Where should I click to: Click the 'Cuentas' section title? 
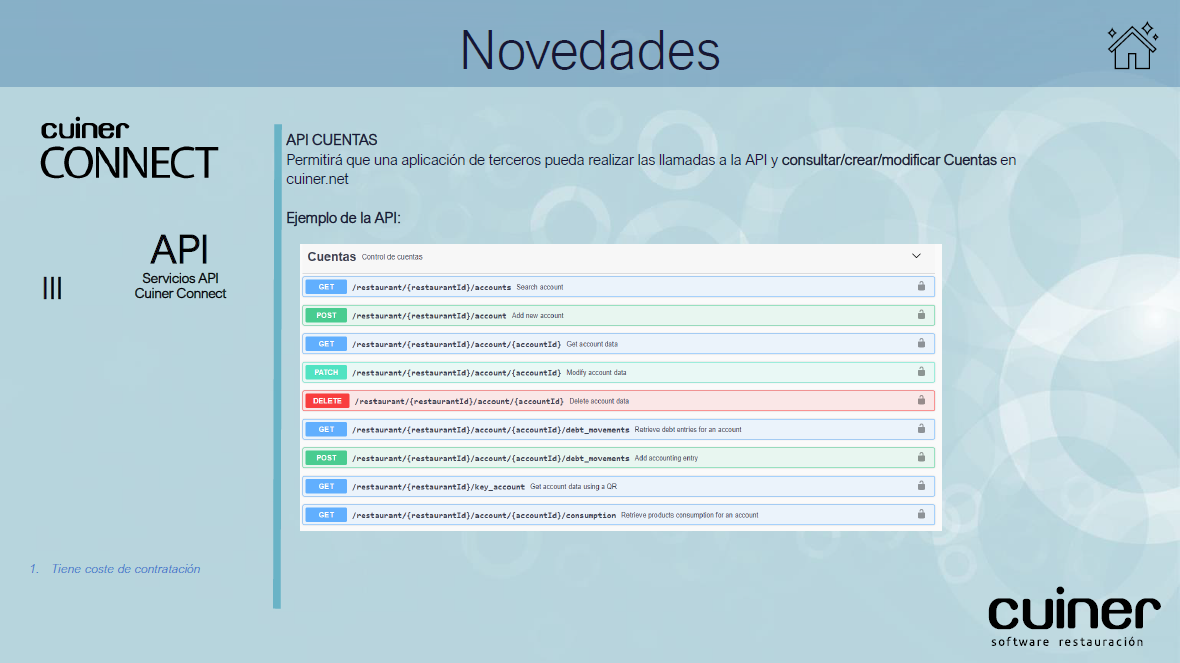331,257
